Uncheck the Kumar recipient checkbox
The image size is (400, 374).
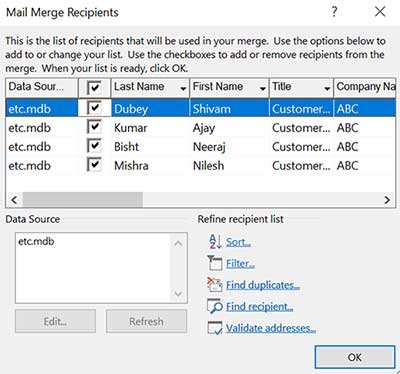pyautogui.click(x=94, y=127)
